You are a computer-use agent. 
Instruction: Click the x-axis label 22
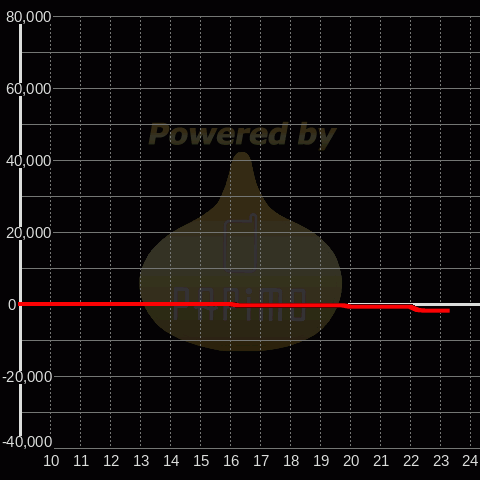pos(411,461)
